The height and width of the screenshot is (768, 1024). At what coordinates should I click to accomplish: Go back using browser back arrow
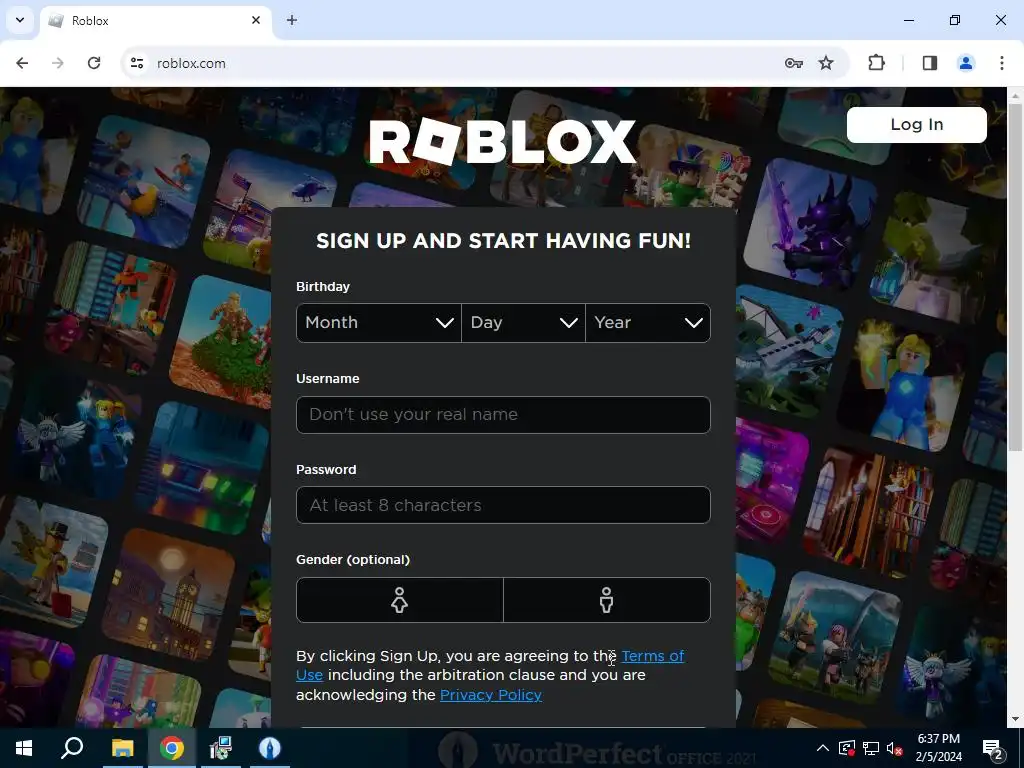22,63
